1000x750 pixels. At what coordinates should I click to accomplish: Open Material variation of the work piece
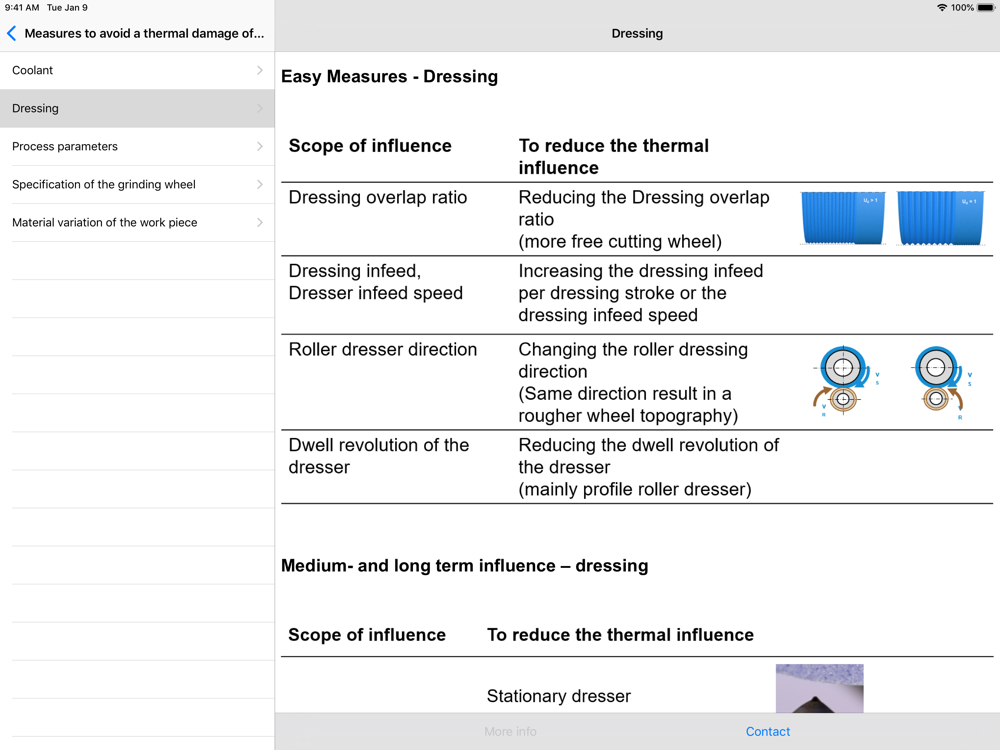point(137,223)
